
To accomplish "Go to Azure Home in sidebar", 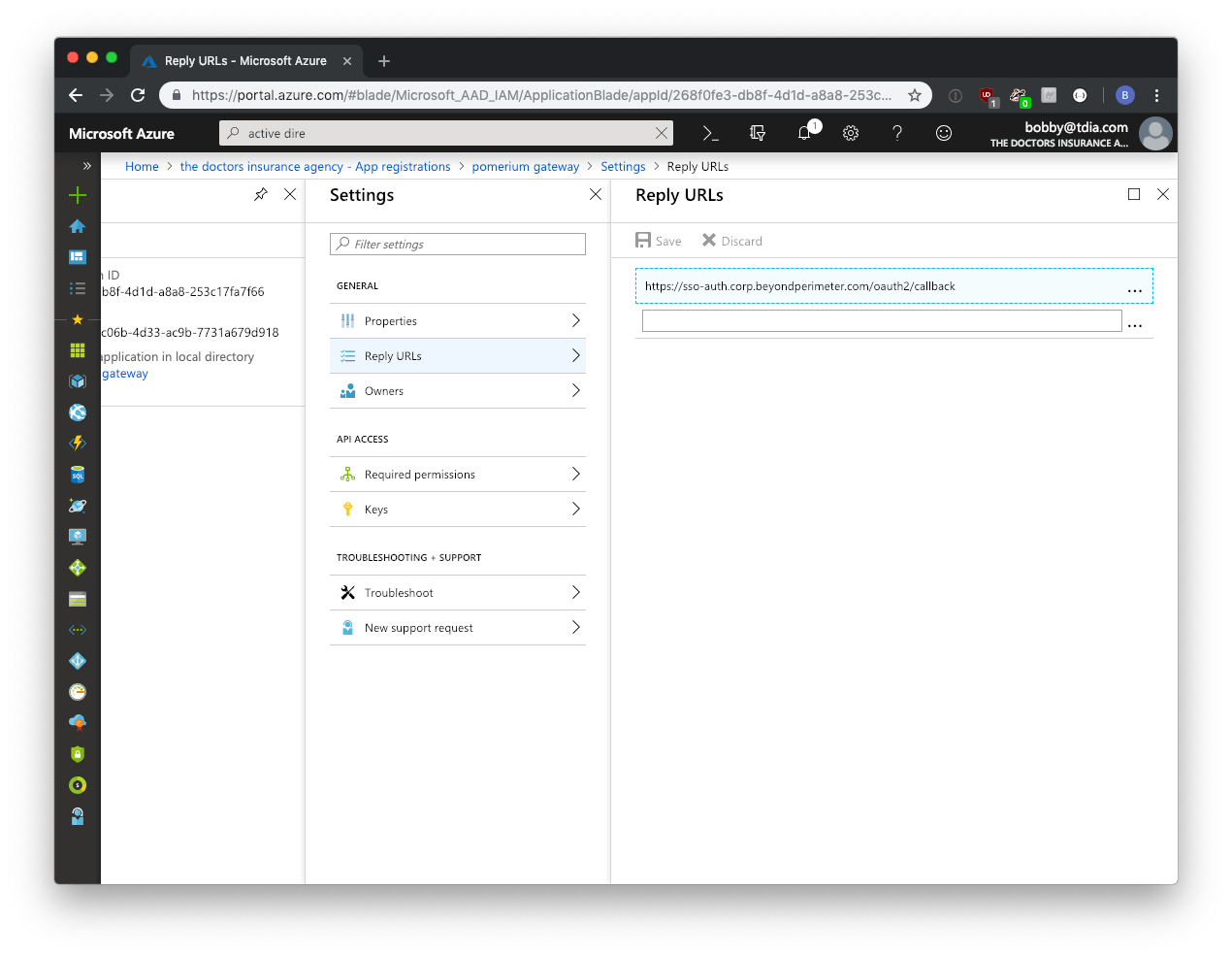I will 78,226.
